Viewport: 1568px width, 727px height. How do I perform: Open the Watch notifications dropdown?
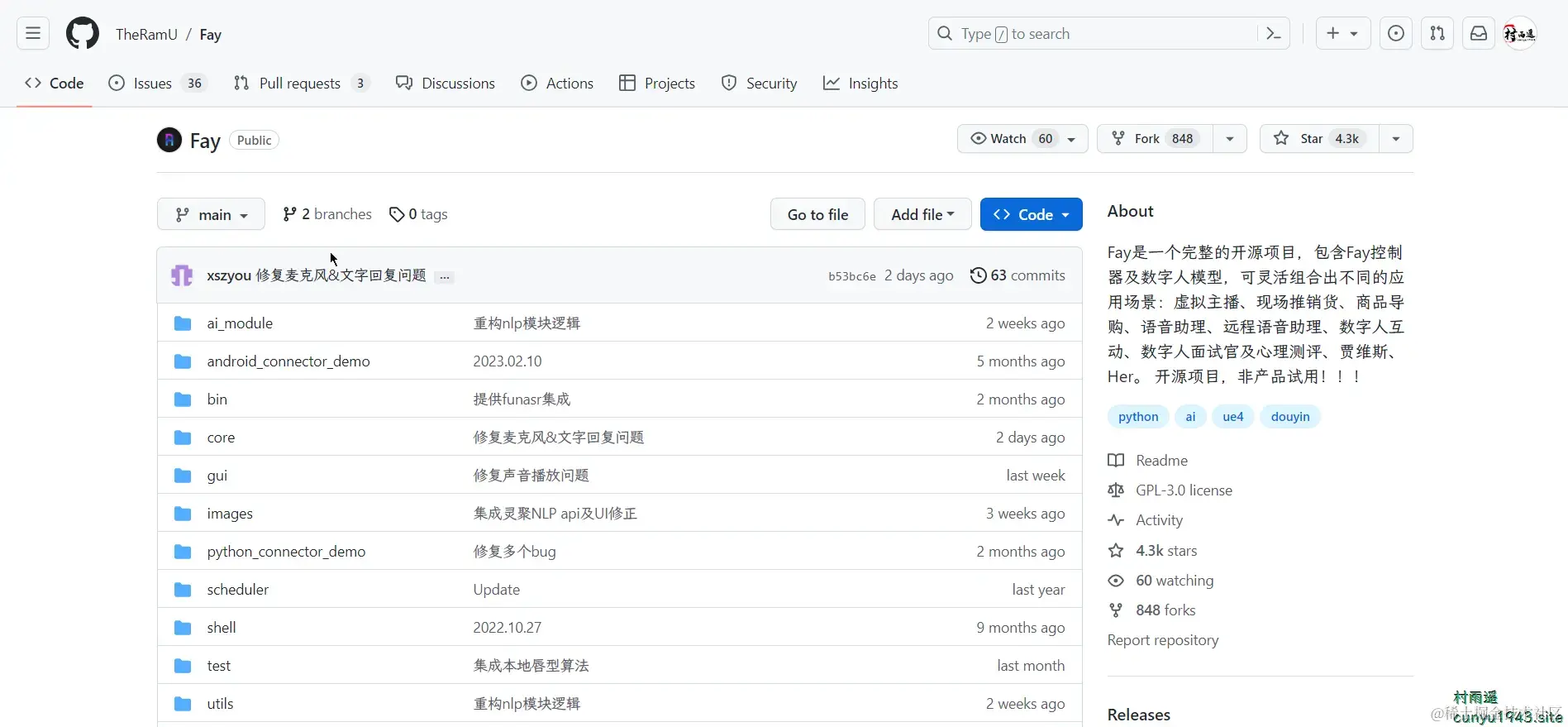pos(1022,138)
